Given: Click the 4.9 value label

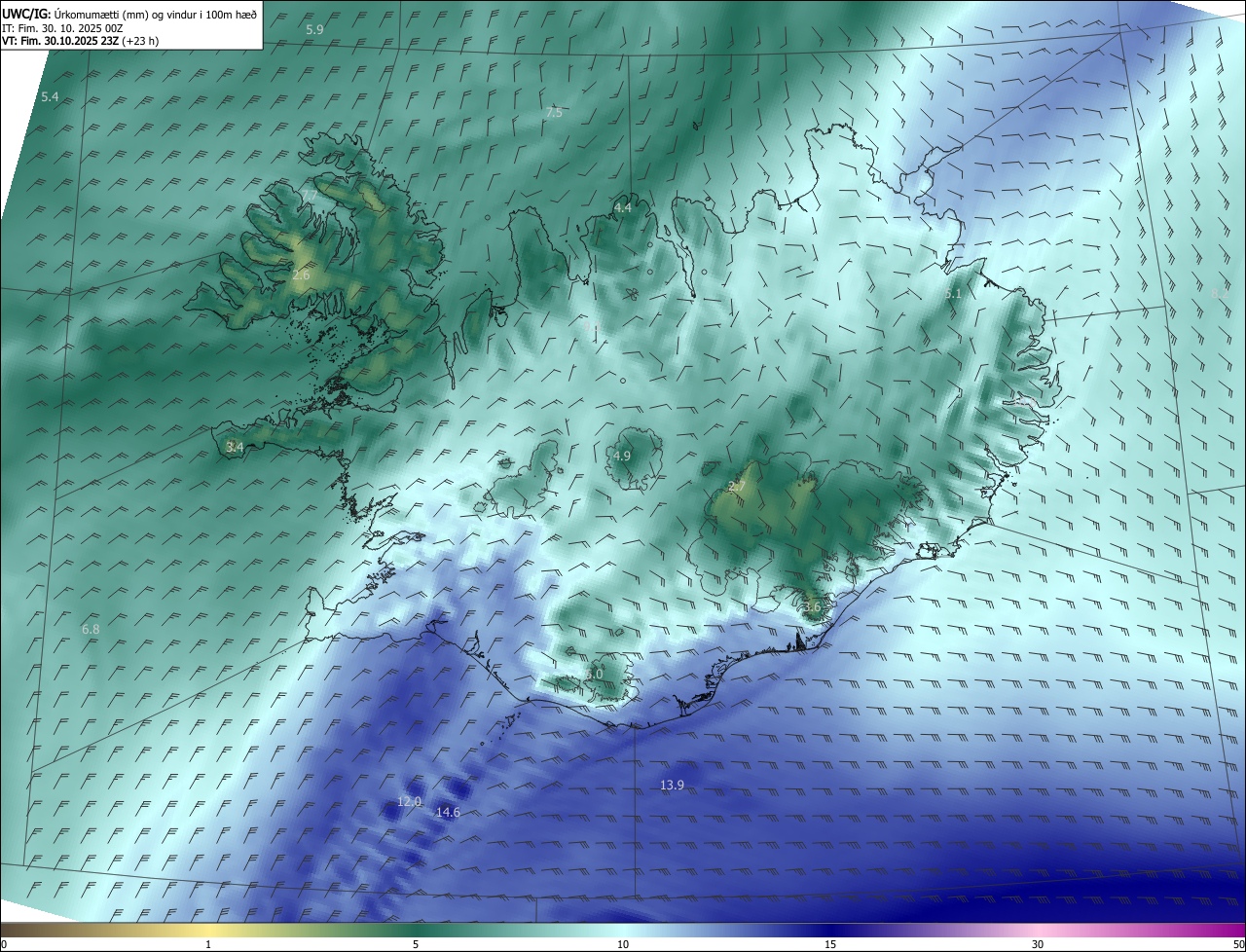Looking at the screenshot, I should [622, 456].
